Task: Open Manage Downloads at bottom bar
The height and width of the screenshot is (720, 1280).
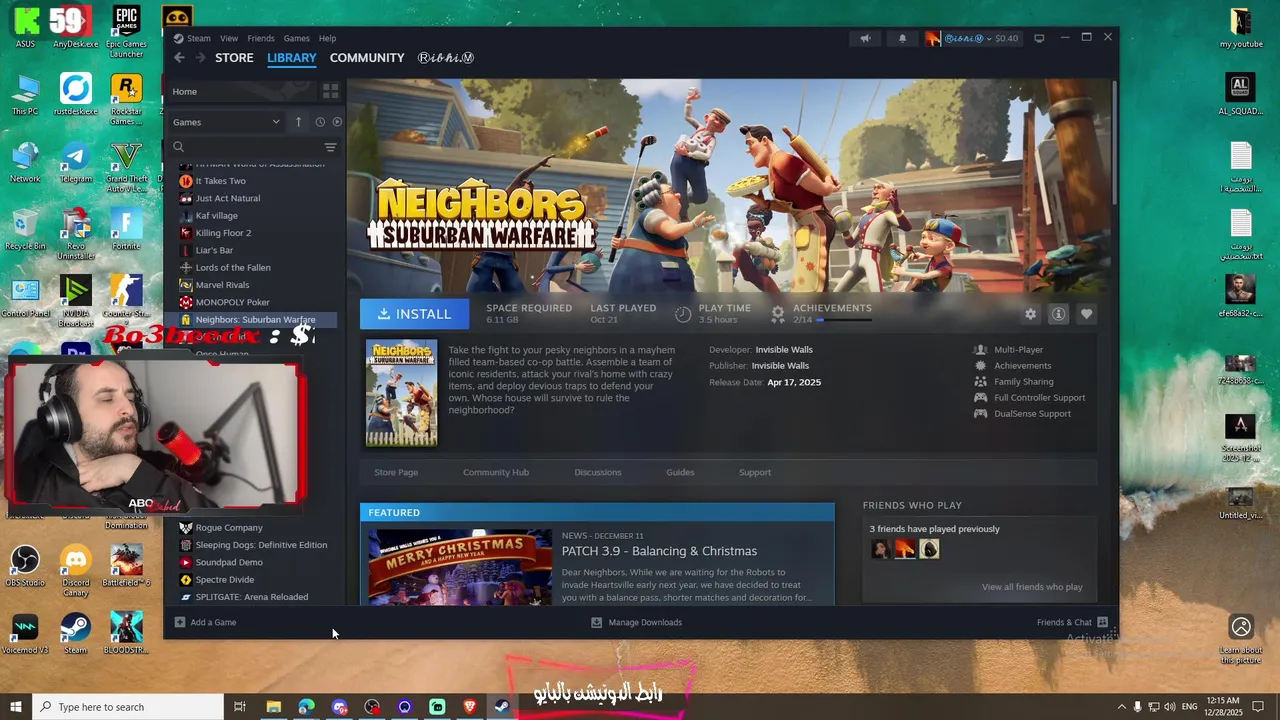Action: [x=636, y=622]
